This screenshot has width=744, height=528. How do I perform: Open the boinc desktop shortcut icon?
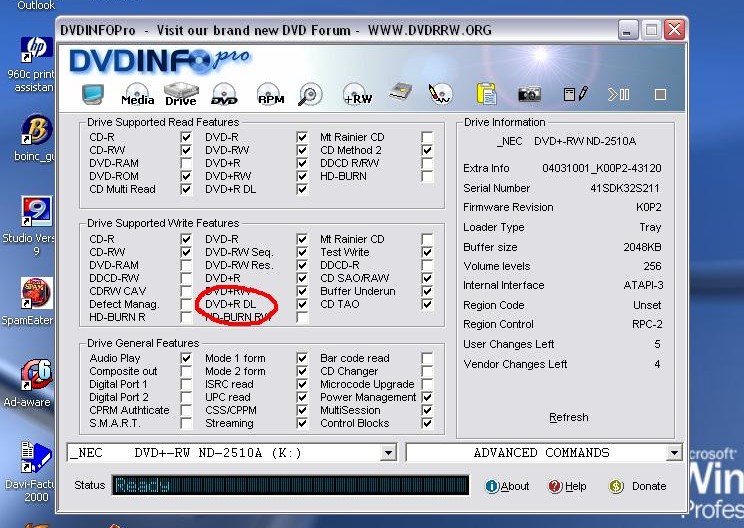[x=36, y=129]
